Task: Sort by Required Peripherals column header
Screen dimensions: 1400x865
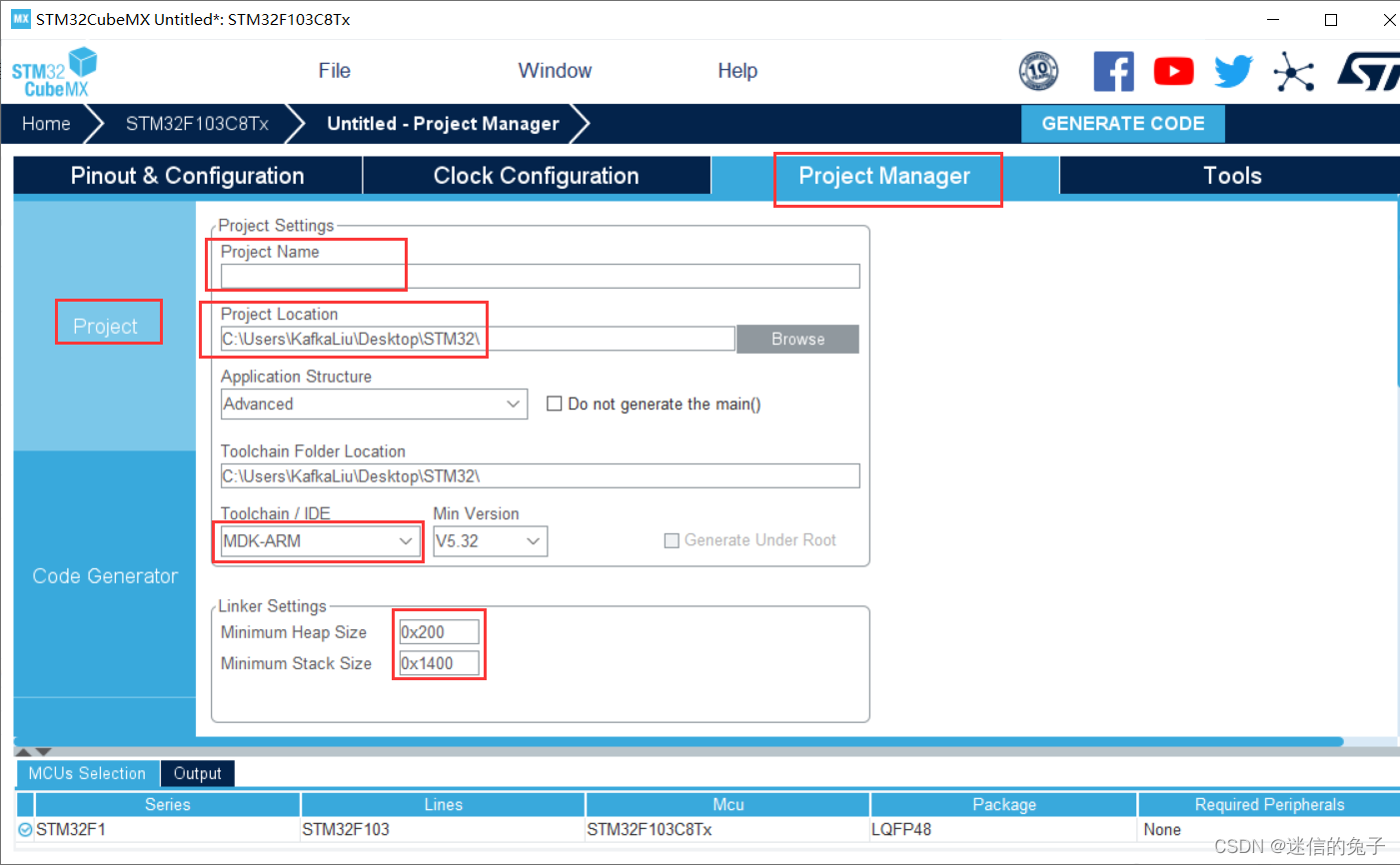Action: tap(1269, 804)
